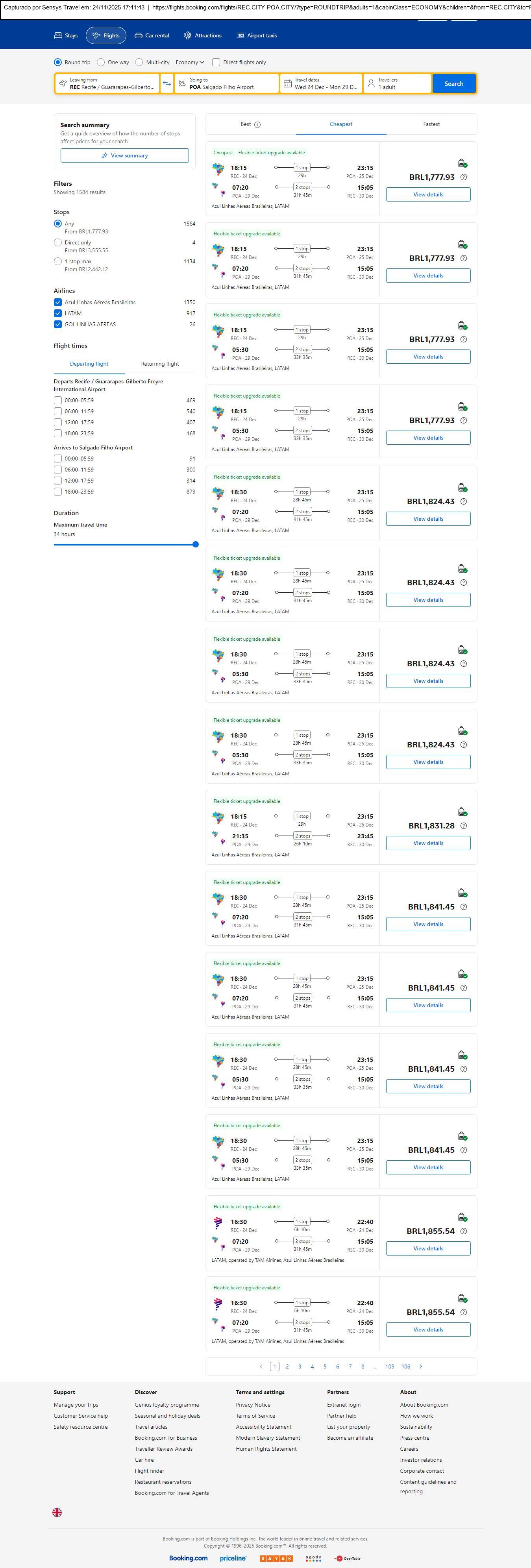This screenshot has width=531, height=1568.
Task: Click the next page arrow in pagination
Action: pos(421,1366)
